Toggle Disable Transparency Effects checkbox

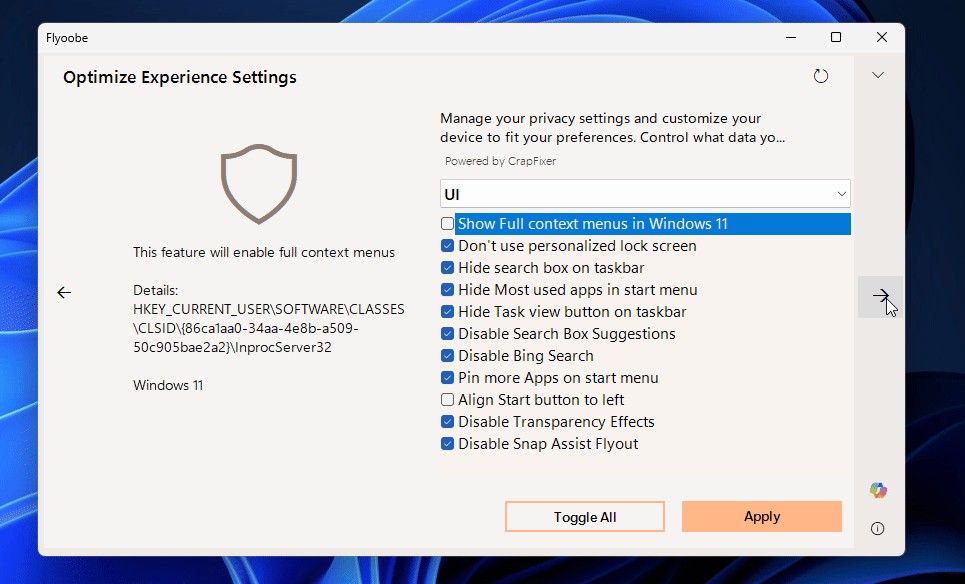coord(448,422)
